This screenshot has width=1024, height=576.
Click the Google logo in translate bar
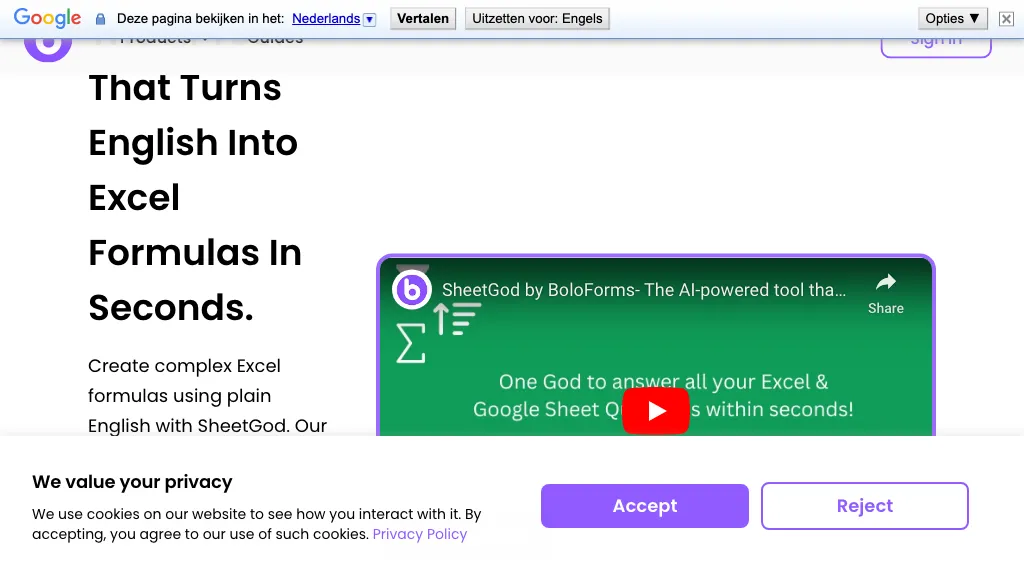pyautogui.click(x=47, y=18)
